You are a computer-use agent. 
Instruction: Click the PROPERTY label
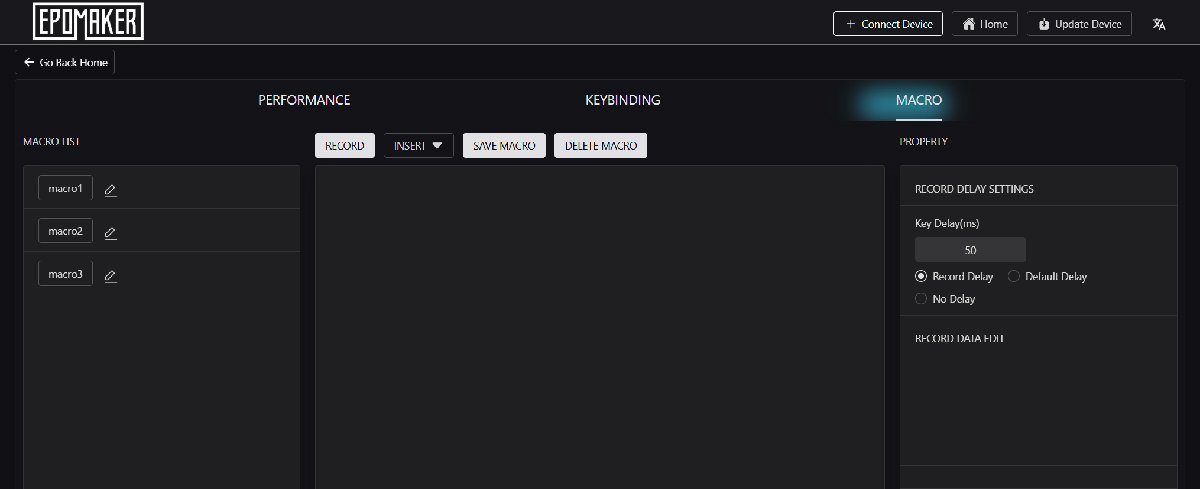[924, 142]
